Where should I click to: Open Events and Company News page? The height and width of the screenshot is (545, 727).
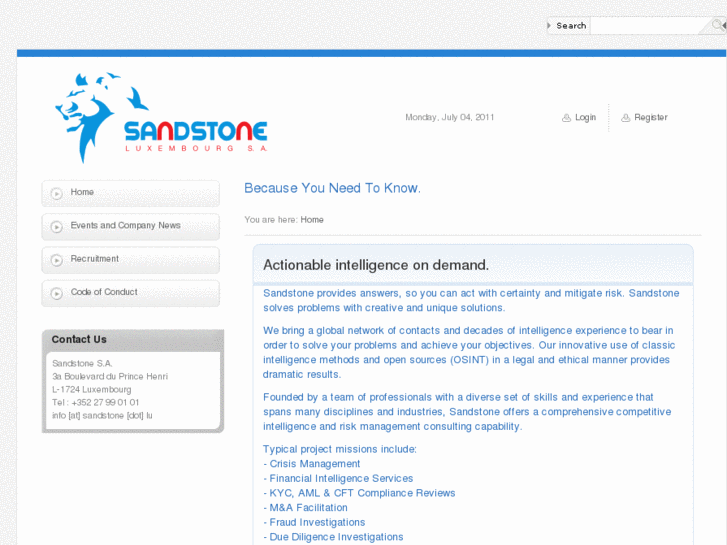pyautogui.click(x=130, y=226)
